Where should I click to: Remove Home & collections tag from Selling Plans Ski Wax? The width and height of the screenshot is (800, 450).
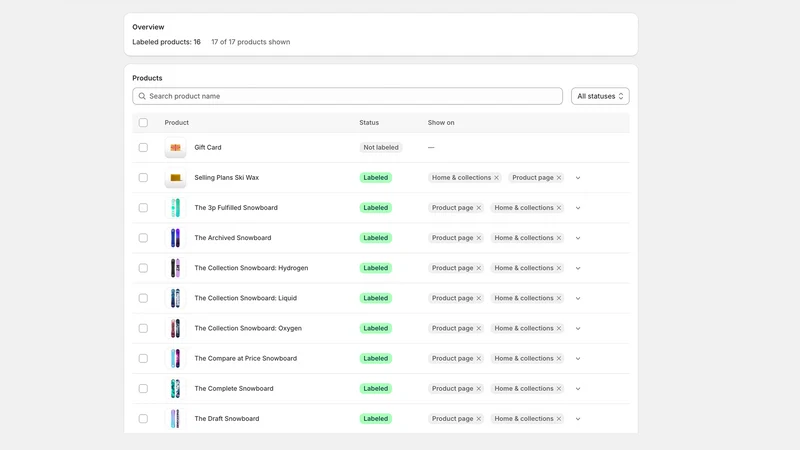[x=496, y=178]
